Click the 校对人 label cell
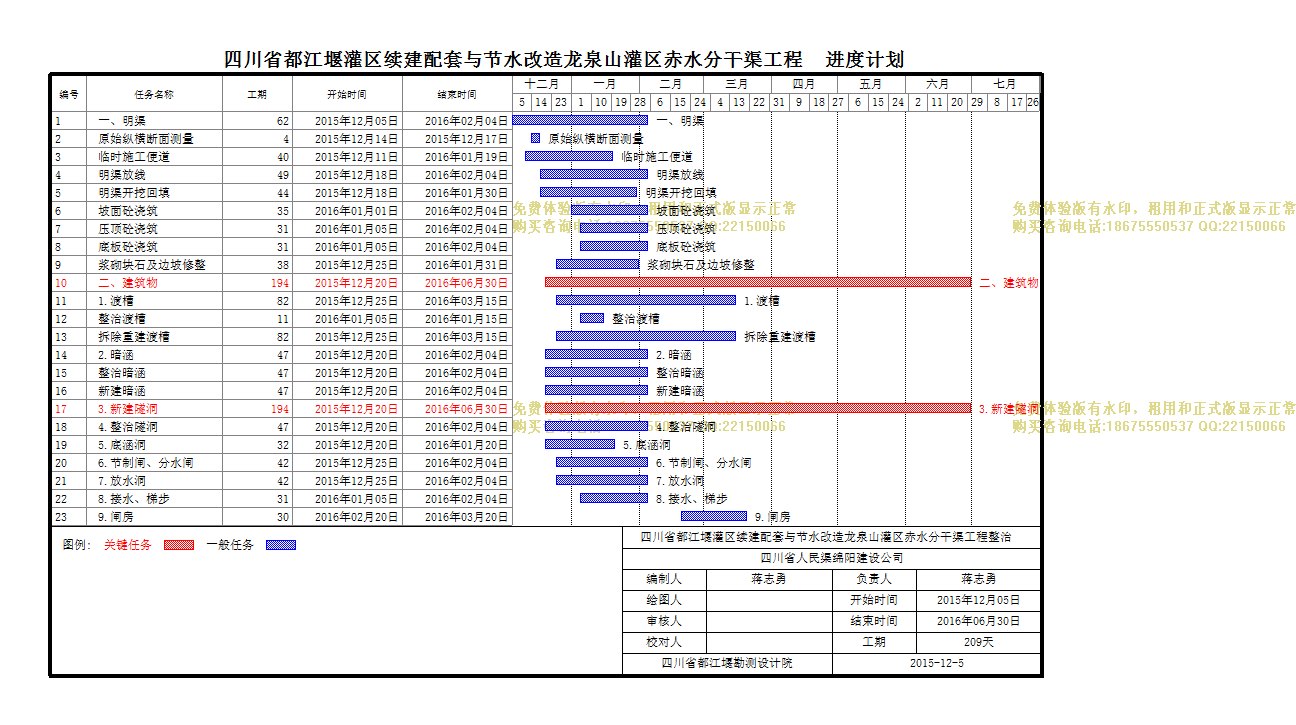This screenshot has width=1296, height=725. (664, 642)
